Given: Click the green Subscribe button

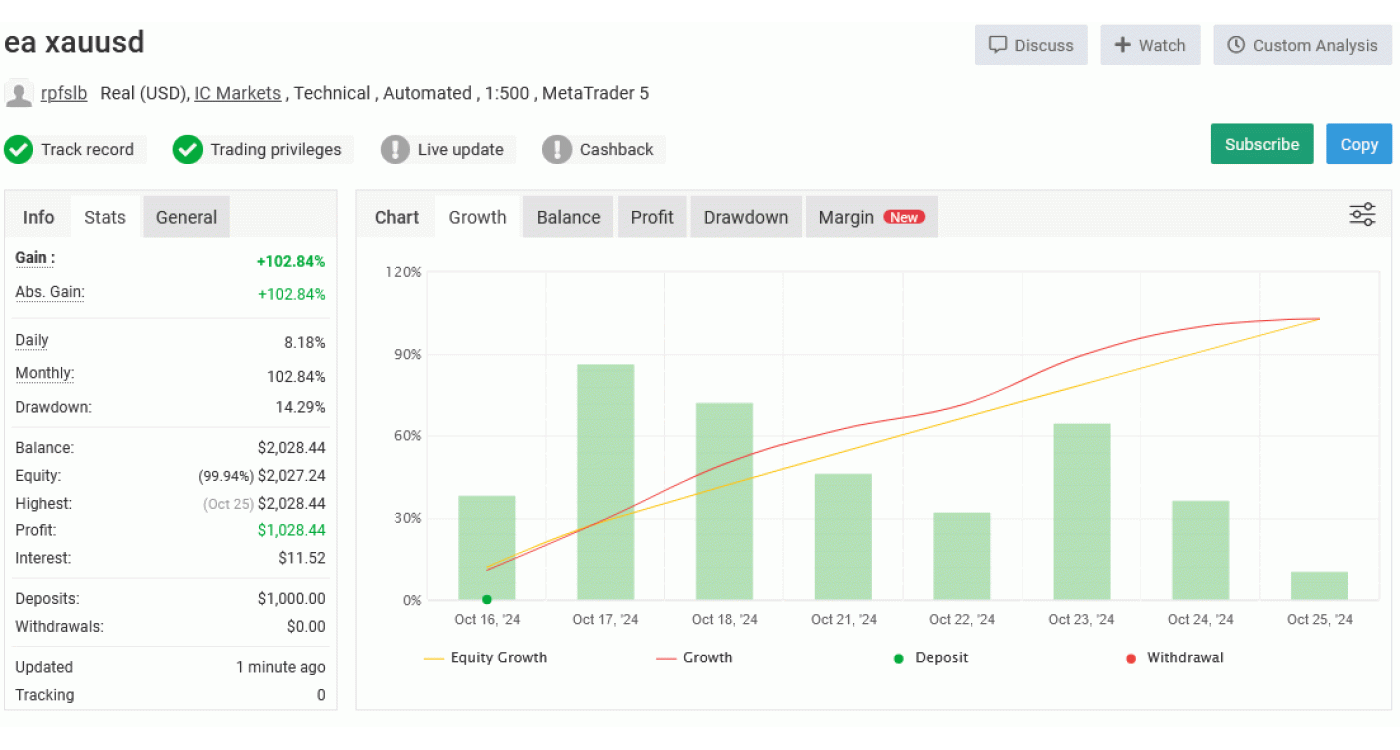Looking at the screenshot, I should [1261, 144].
